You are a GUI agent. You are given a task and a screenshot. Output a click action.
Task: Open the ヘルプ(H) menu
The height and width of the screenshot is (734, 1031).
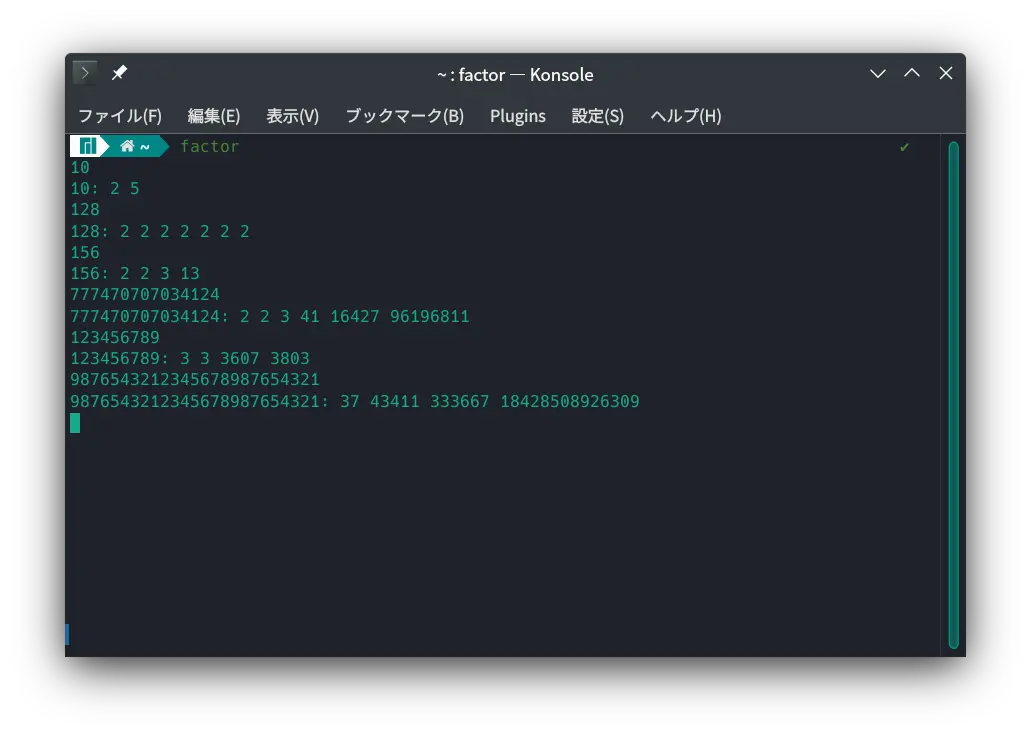[x=685, y=116]
